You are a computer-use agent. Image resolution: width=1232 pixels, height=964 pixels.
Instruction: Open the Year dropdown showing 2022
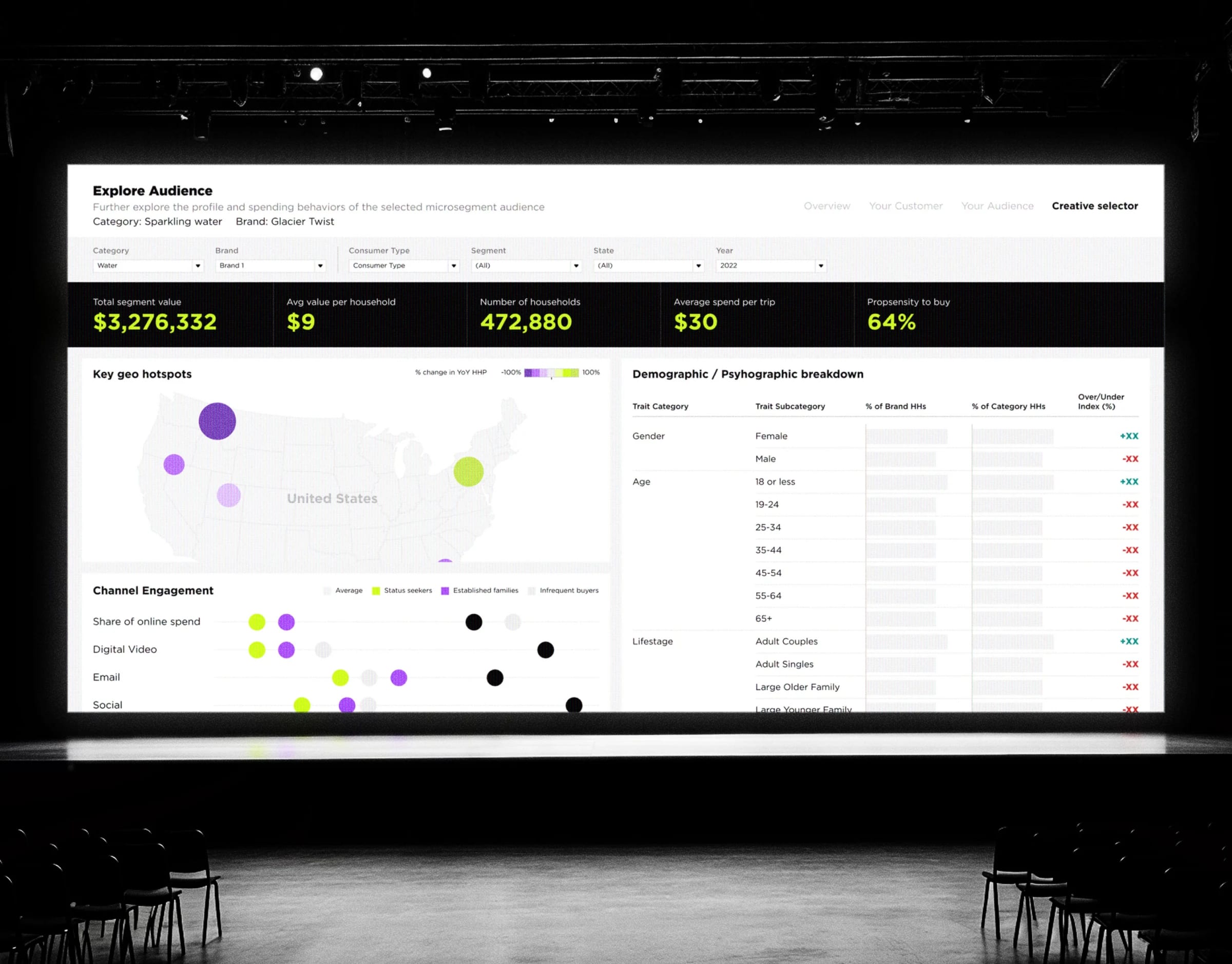pos(771,266)
